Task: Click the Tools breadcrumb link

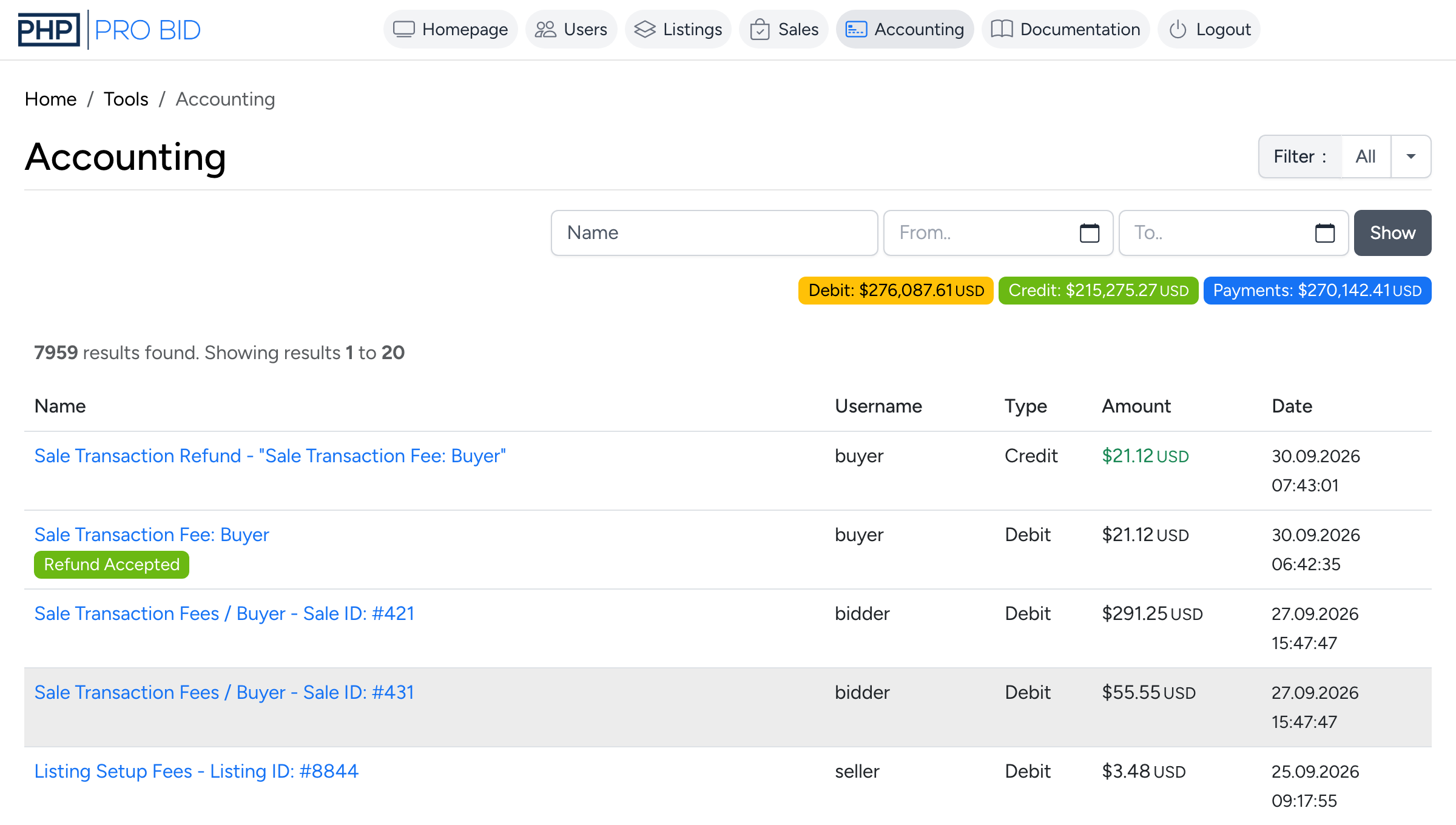Action: (126, 99)
